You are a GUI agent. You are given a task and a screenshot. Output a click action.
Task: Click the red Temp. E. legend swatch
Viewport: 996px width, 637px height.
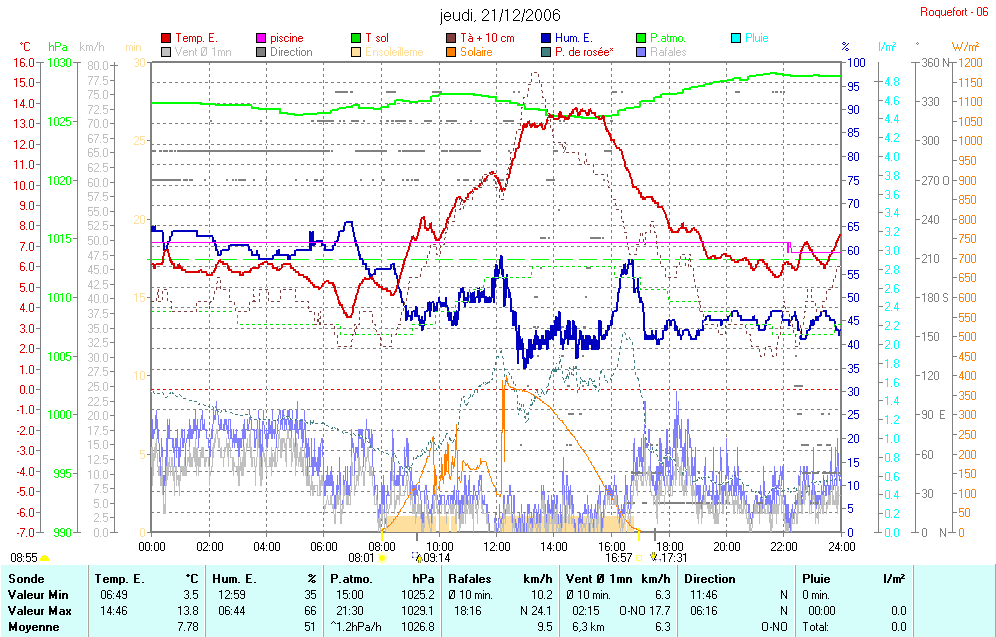tap(166, 38)
